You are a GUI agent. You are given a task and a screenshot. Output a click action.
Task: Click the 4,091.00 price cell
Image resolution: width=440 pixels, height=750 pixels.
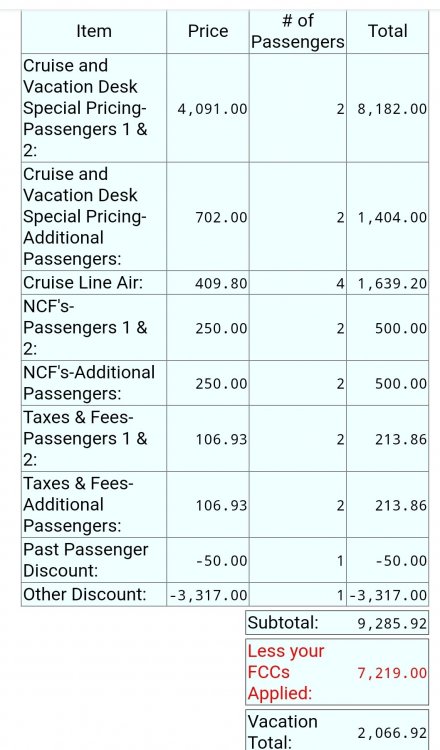212,109
